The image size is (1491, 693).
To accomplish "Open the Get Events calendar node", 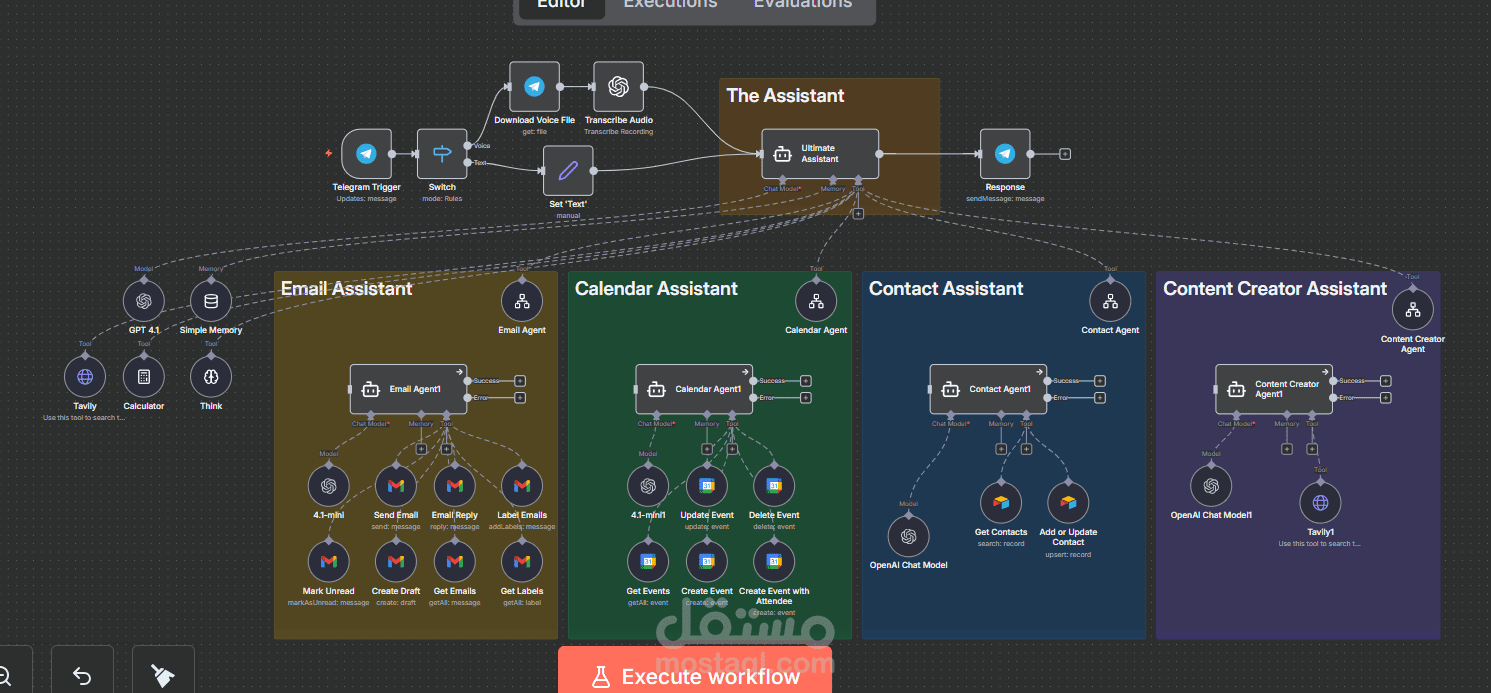I will pyautogui.click(x=648, y=562).
